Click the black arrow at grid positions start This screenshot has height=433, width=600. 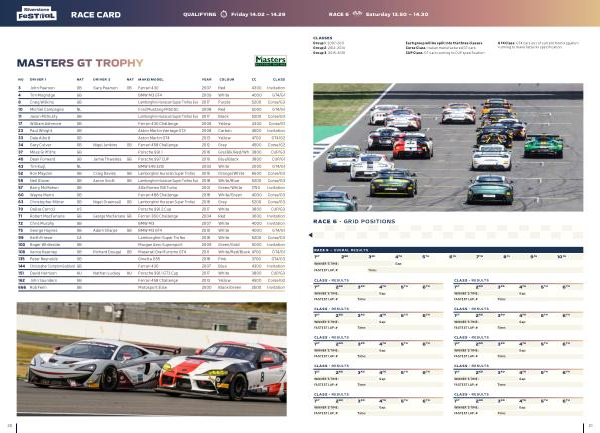tap(311, 235)
